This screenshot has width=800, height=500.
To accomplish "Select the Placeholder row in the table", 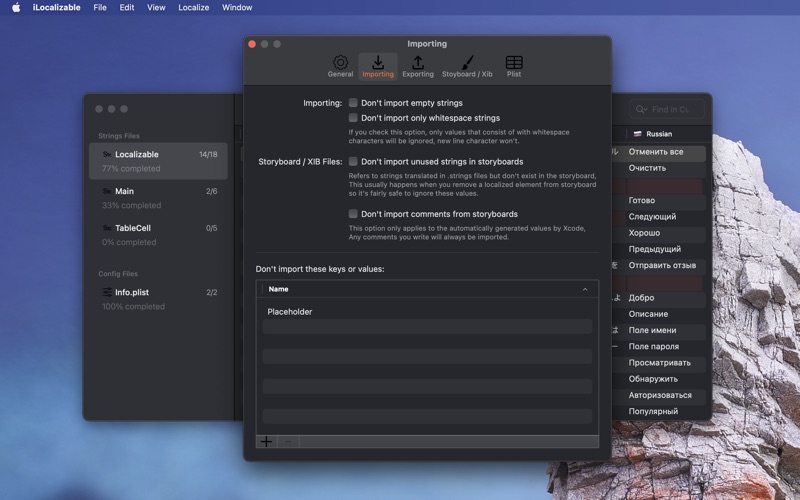I will 427,311.
